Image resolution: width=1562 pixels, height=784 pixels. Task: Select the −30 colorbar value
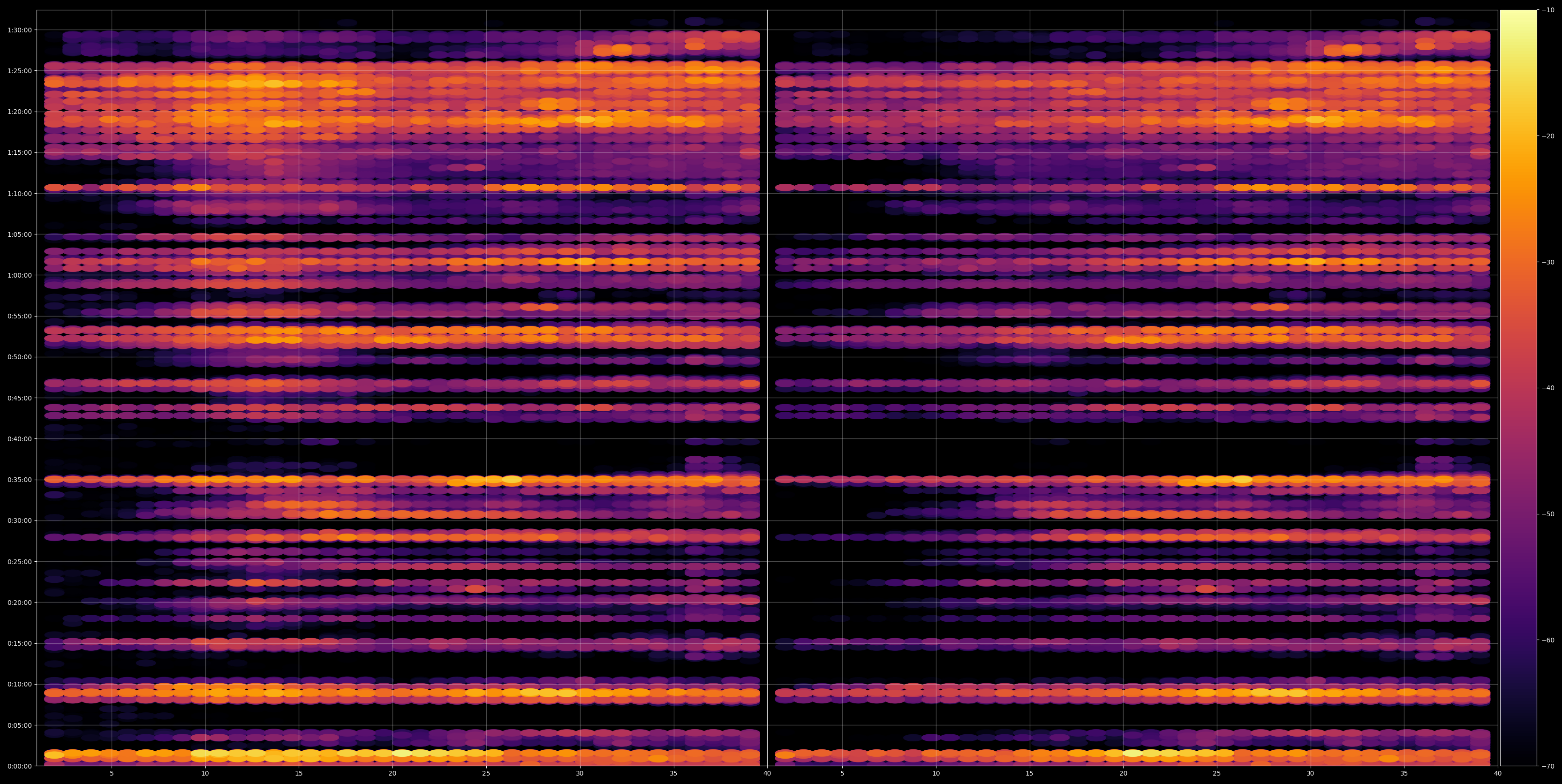(1547, 262)
